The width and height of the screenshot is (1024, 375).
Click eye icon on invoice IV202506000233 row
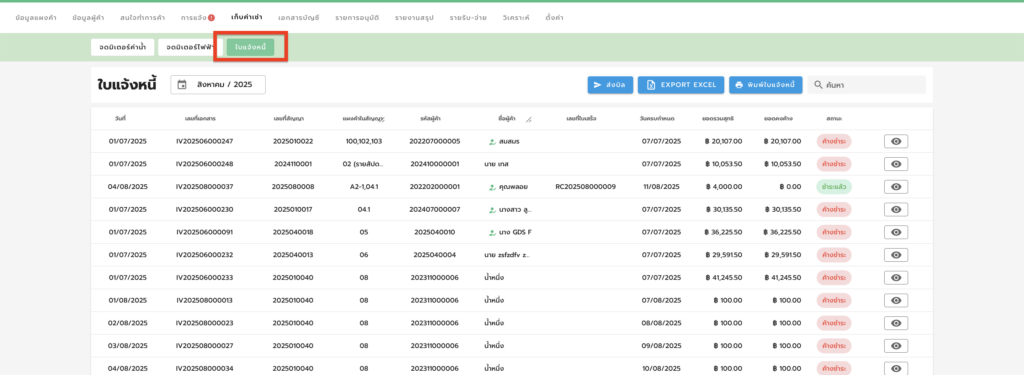click(896, 278)
